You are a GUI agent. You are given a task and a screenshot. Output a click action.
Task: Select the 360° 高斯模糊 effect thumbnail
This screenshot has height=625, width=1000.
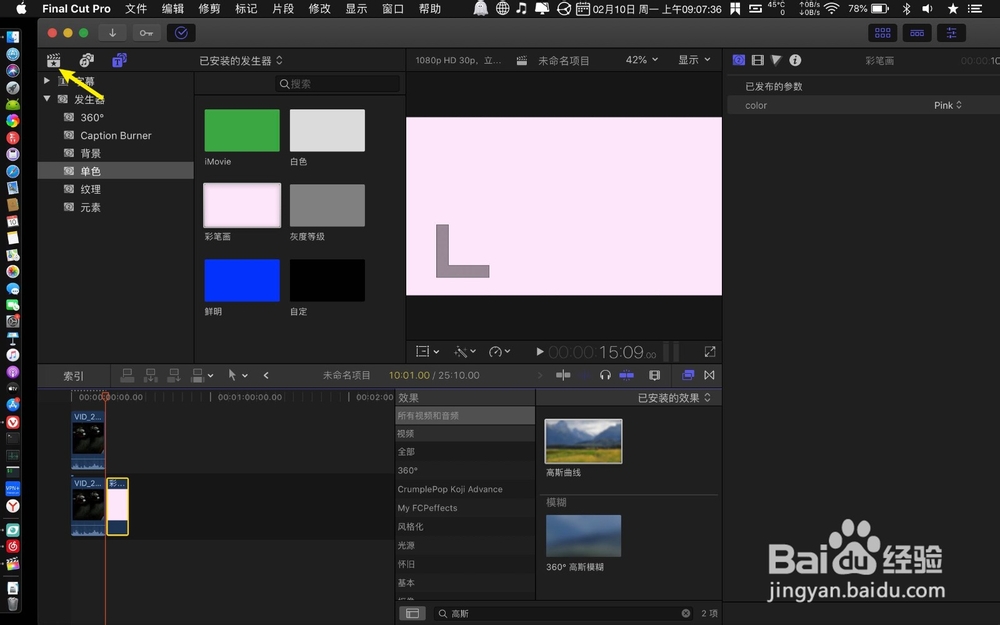click(x=584, y=536)
